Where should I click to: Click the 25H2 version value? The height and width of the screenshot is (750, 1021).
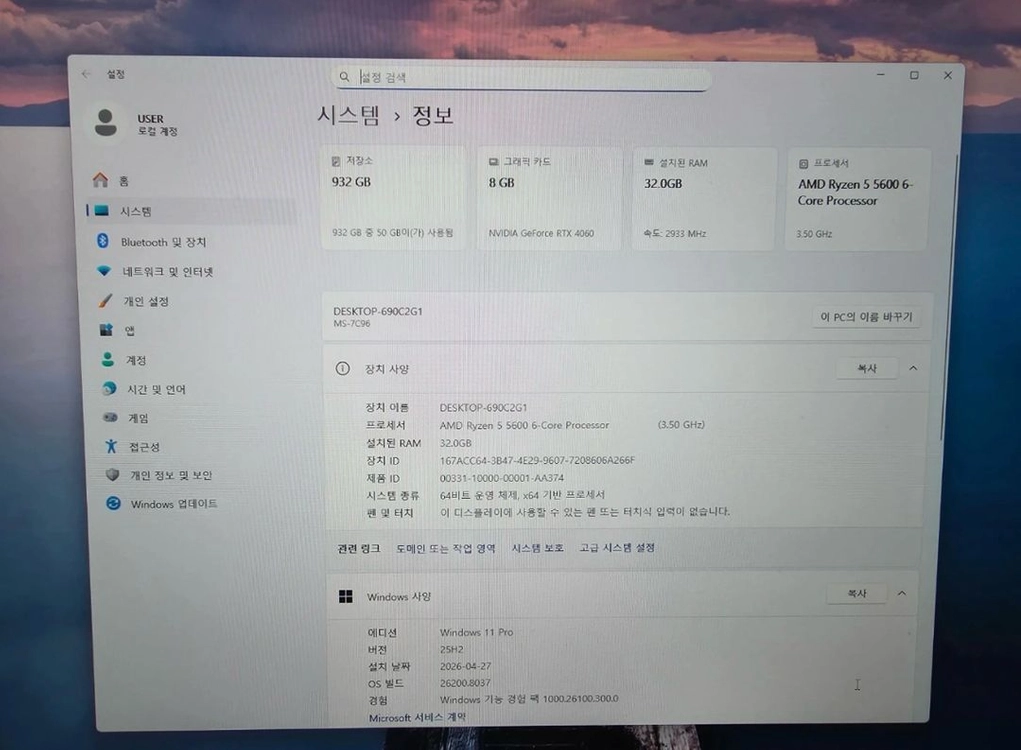pos(452,649)
